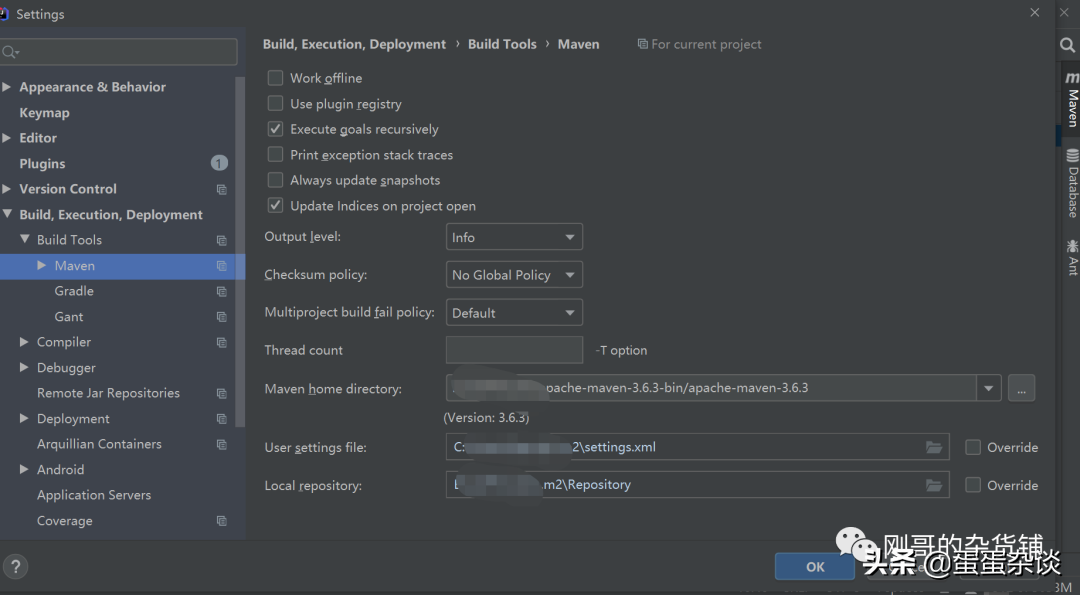Open the Database tool window side tab
1080x595 pixels.
pos(1072,183)
